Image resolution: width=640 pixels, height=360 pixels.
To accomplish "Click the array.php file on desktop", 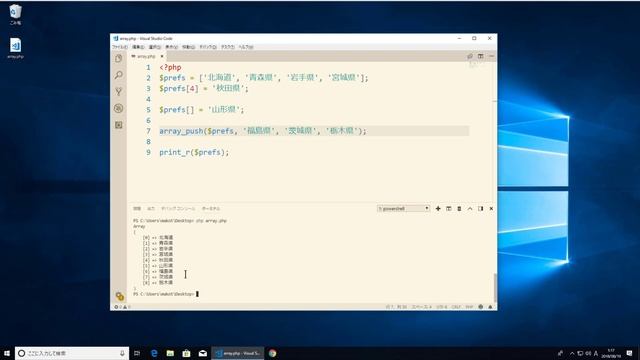I will [15, 49].
